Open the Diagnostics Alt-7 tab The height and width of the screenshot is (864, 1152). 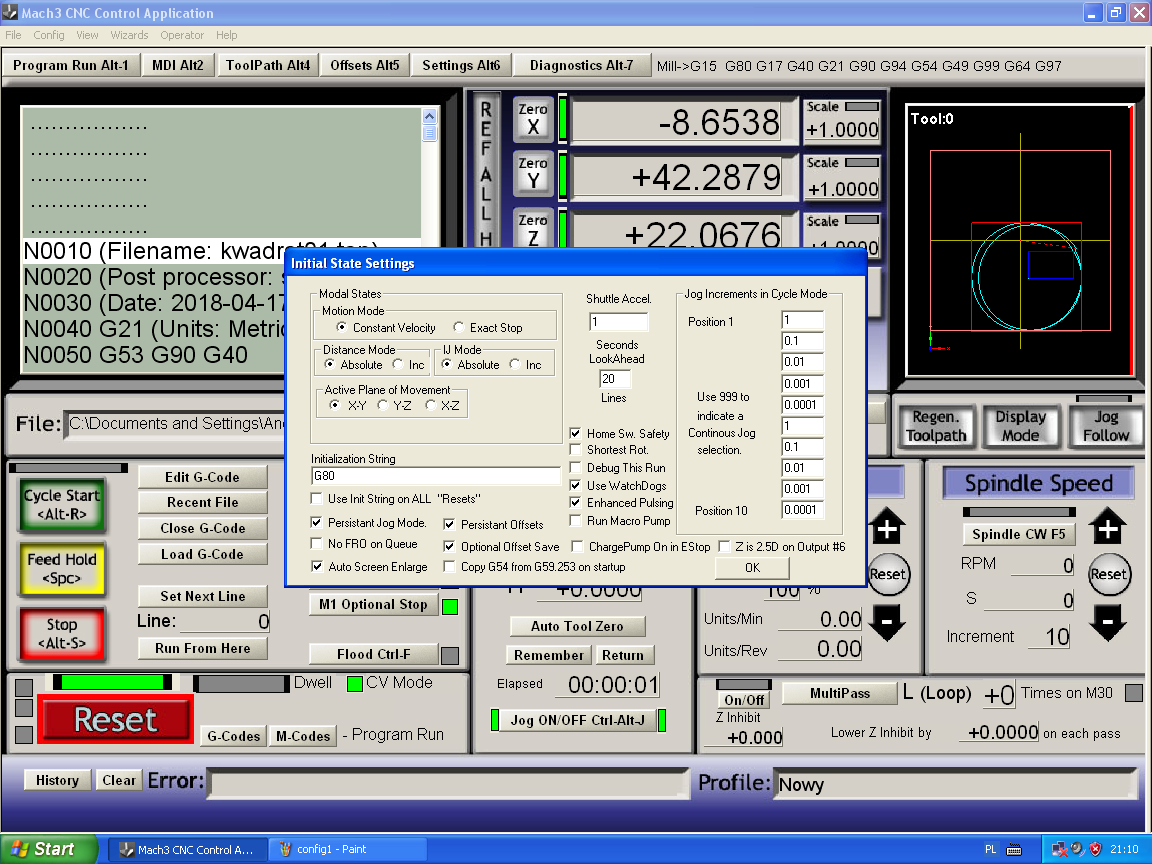pyautogui.click(x=581, y=65)
